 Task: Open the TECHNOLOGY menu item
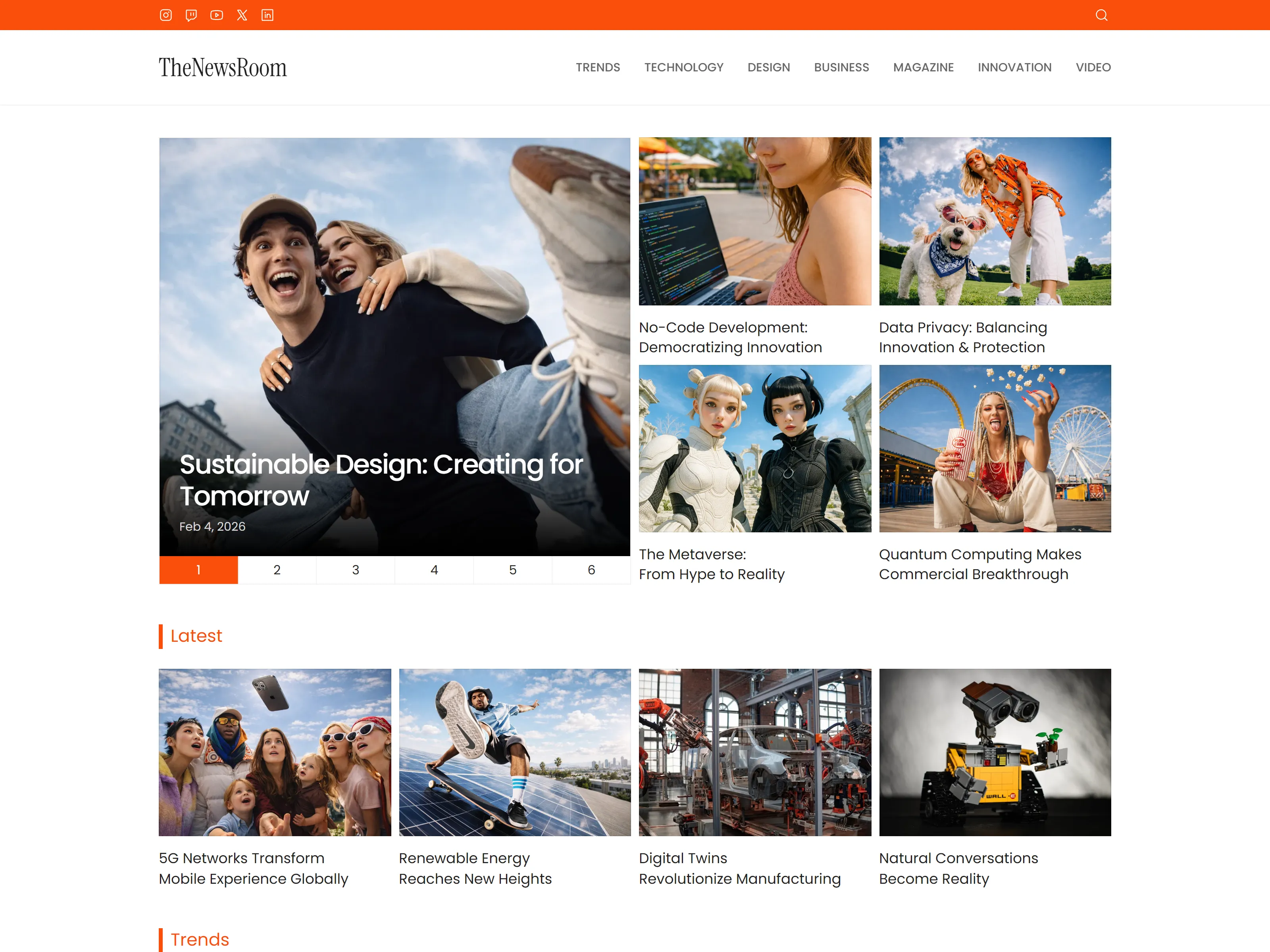tap(684, 67)
